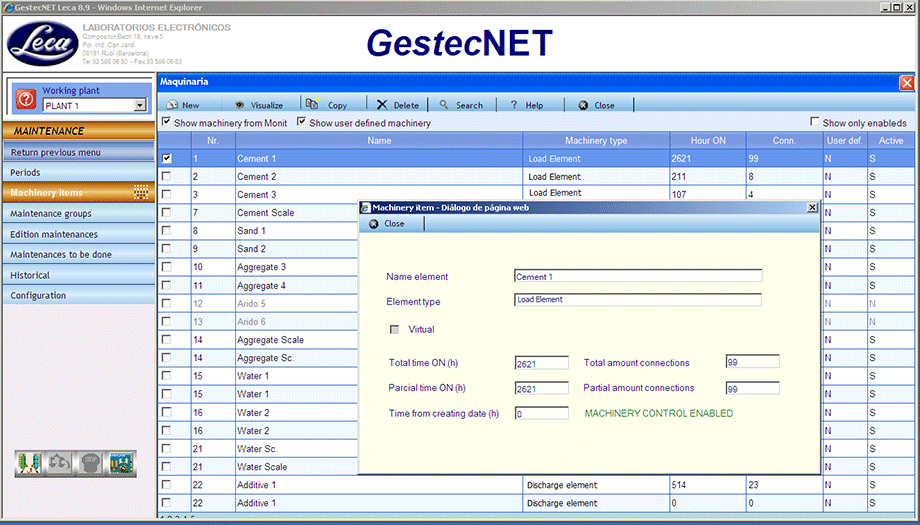Click the Leca logo
920x525 pixels.
(42, 43)
